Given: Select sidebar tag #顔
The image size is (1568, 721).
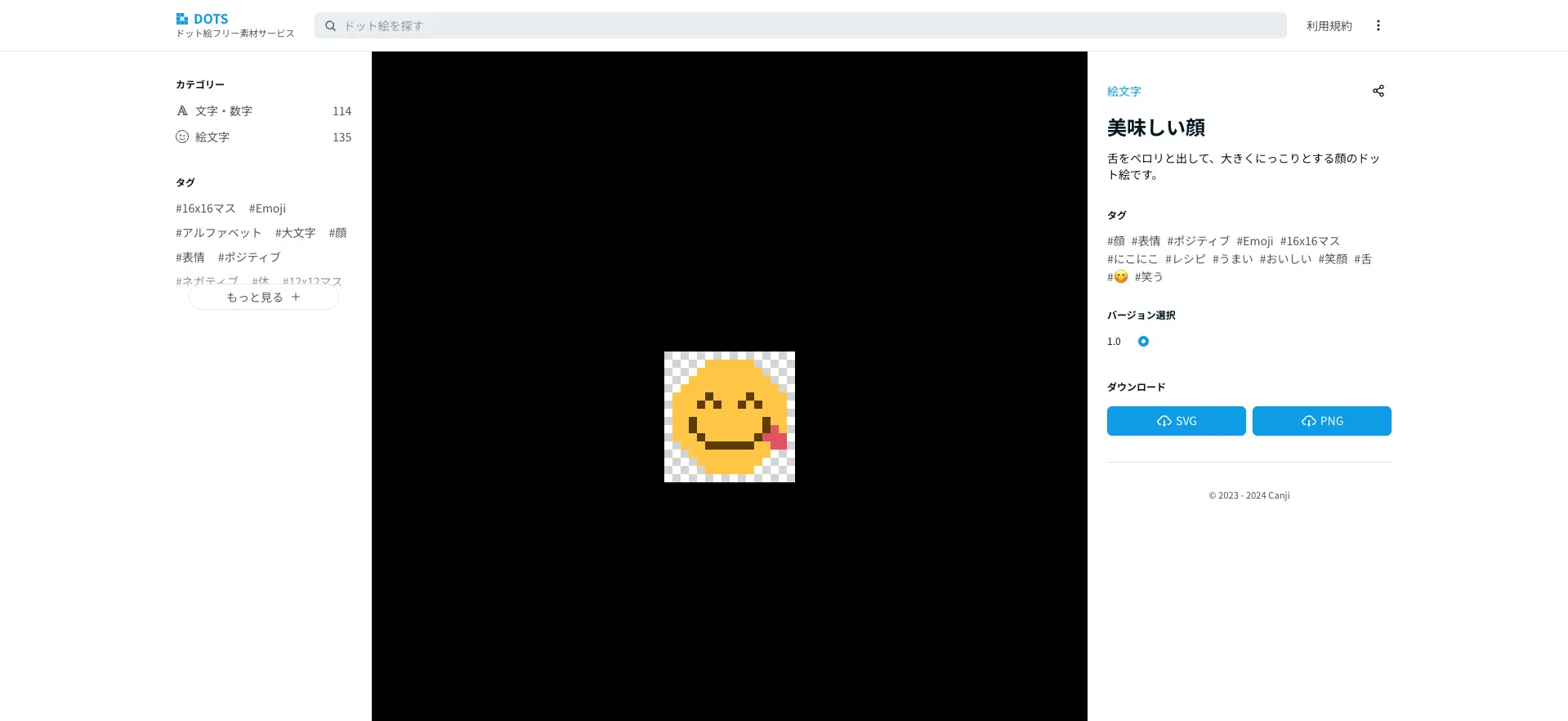Looking at the screenshot, I should pos(337,233).
